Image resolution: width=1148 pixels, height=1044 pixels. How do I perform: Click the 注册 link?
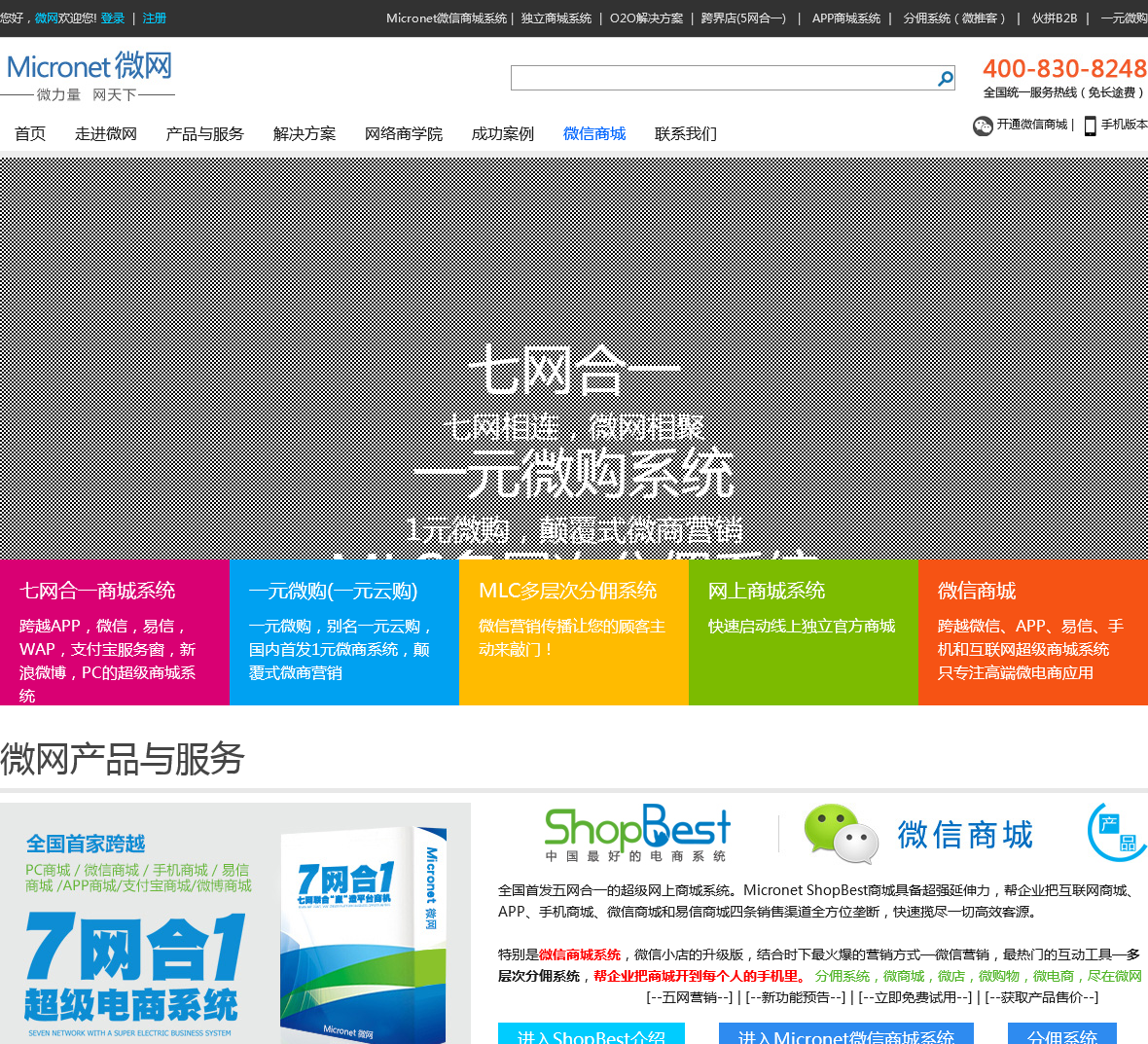pos(155,18)
